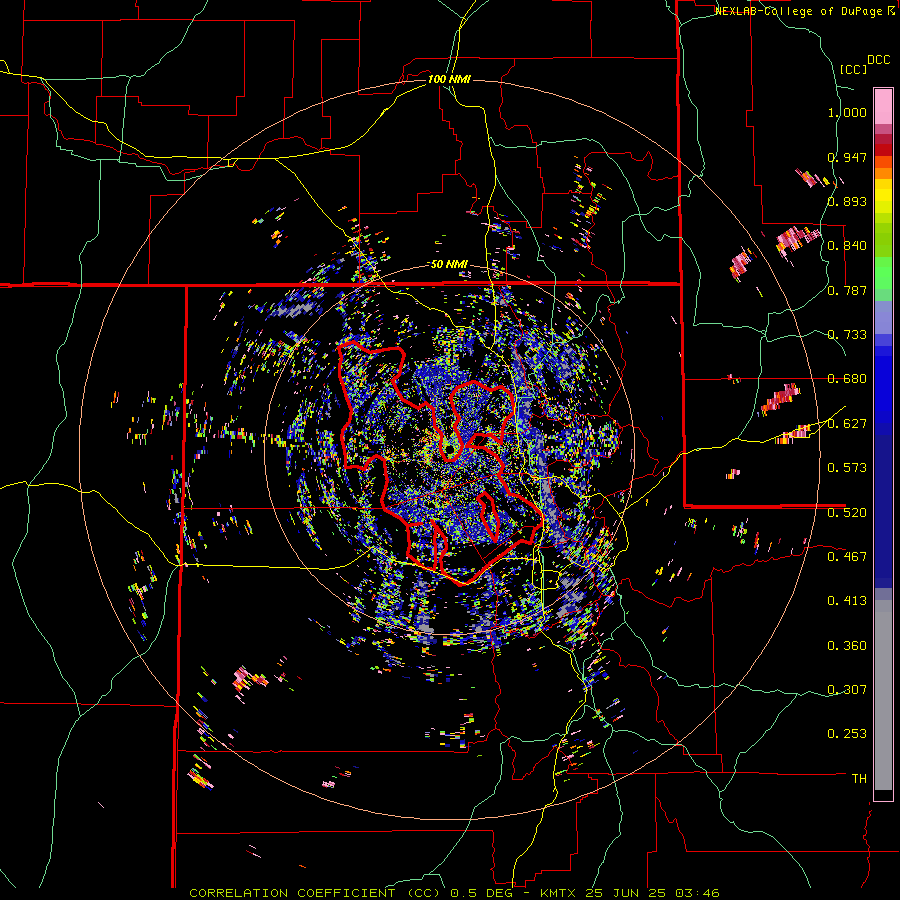Click the pink segment of the color bar

click(883, 106)
